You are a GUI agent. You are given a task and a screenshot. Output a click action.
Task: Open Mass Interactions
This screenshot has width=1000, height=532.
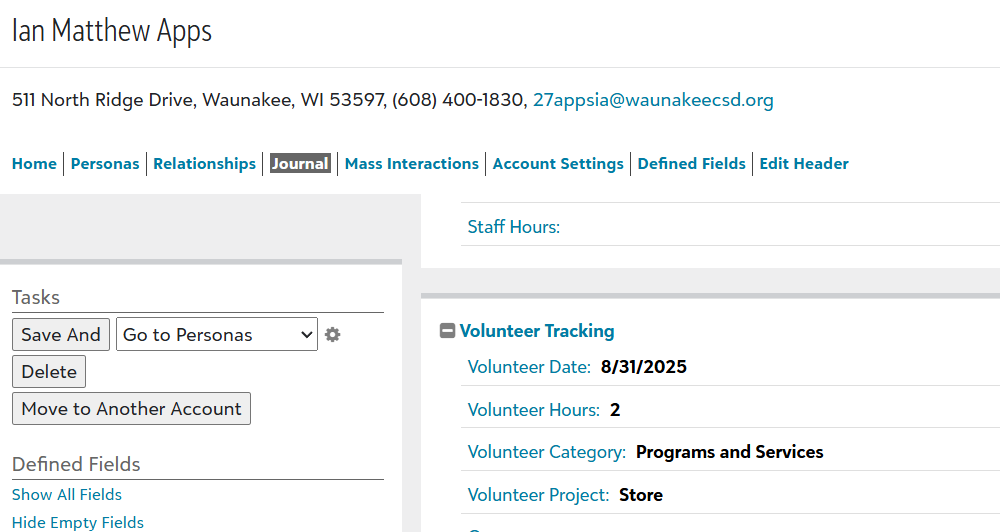(411, 164)
